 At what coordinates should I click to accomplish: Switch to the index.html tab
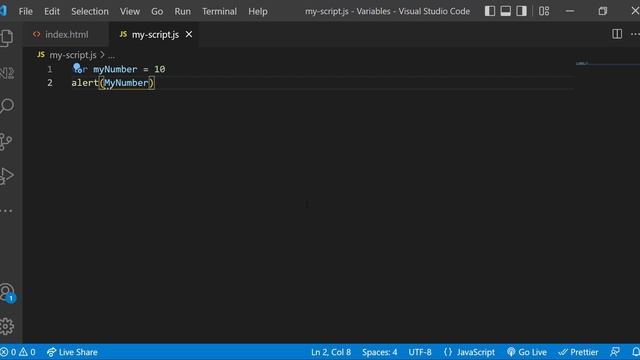[67, 34]
